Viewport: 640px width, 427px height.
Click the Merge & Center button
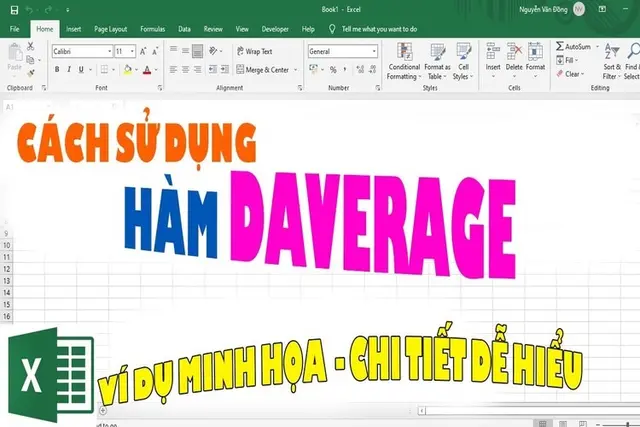coord(263,70)
